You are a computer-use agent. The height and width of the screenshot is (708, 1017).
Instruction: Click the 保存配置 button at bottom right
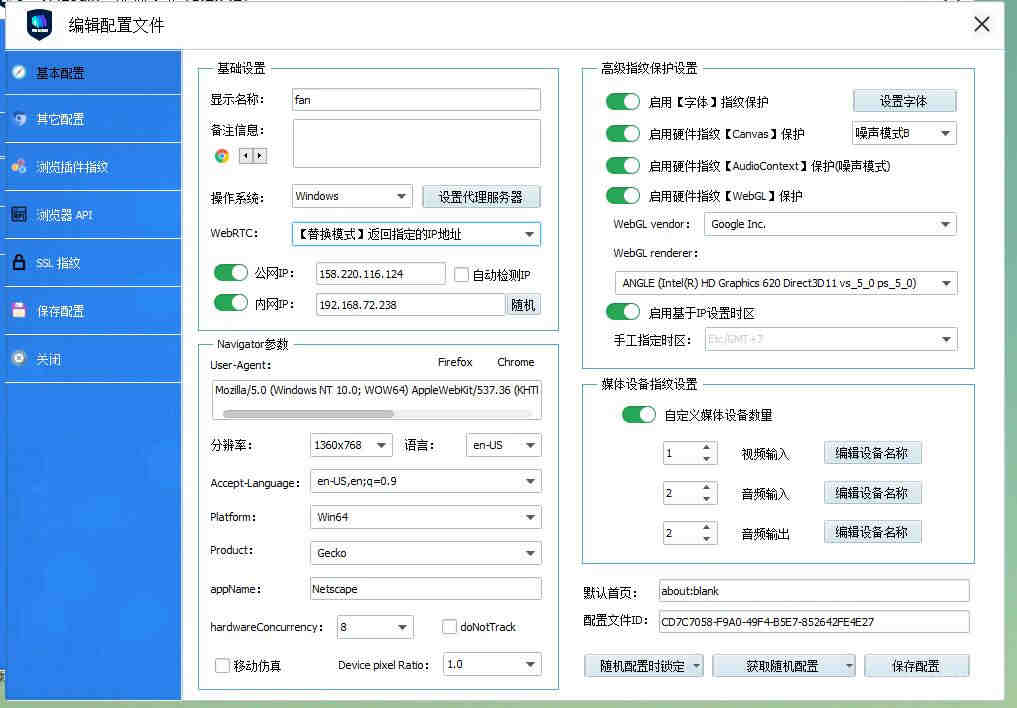pyautogui.click(x=916, y=666)
